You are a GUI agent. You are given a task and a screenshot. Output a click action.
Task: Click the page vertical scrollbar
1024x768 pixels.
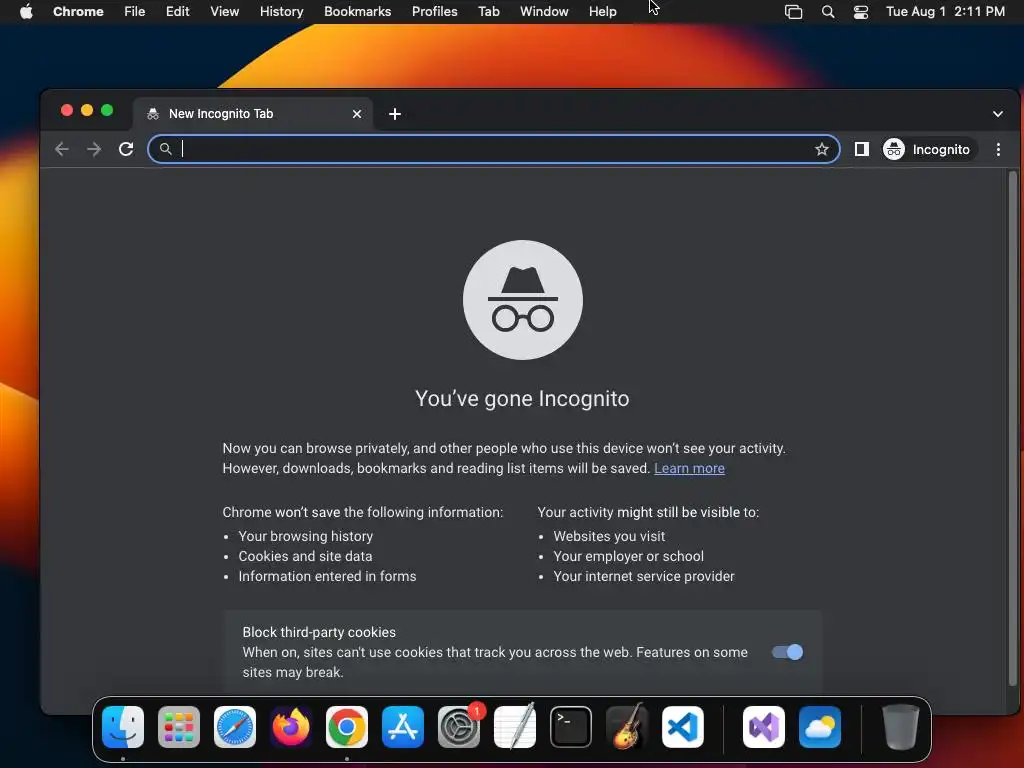coord(1012,428)
